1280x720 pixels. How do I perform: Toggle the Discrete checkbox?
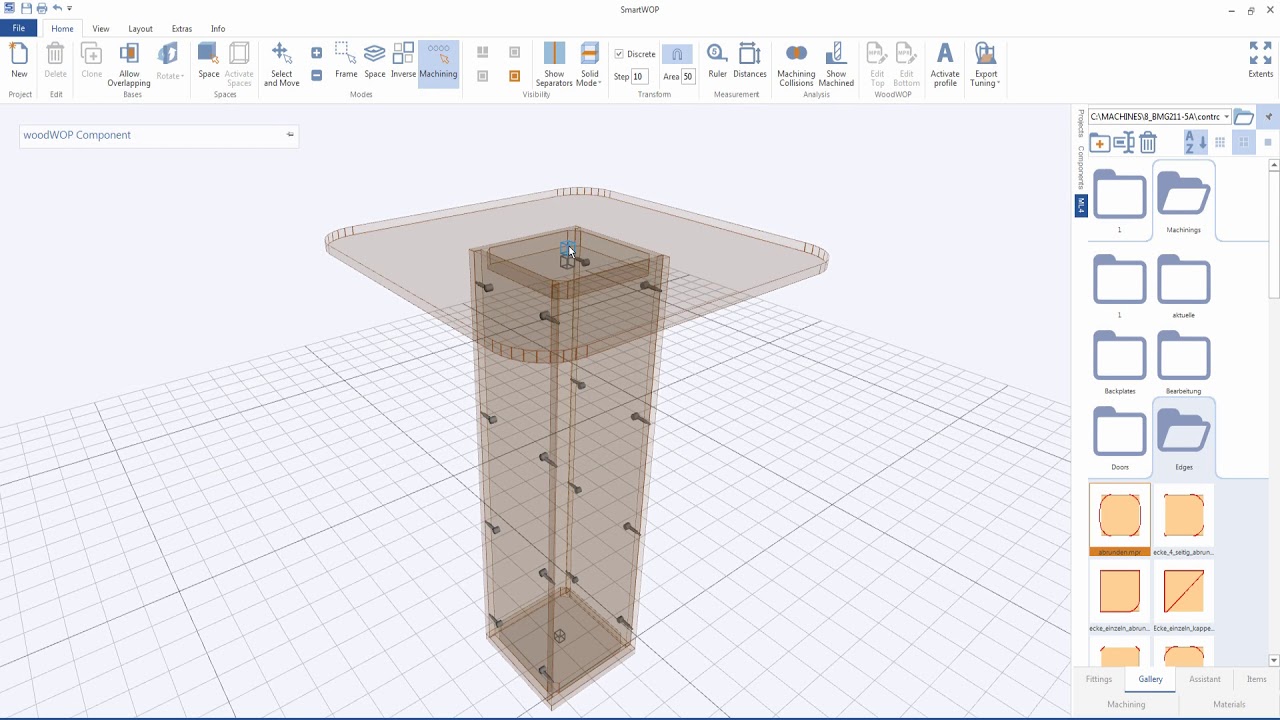click(619, 54)
